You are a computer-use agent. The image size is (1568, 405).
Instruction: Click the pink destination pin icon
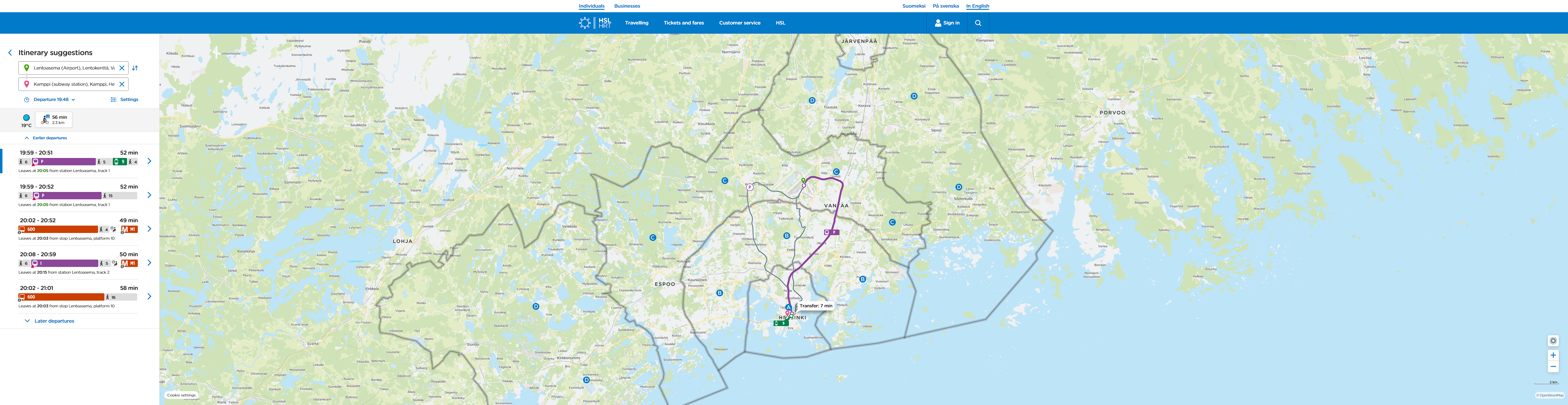pyautogui.click(x=26, y=84)
